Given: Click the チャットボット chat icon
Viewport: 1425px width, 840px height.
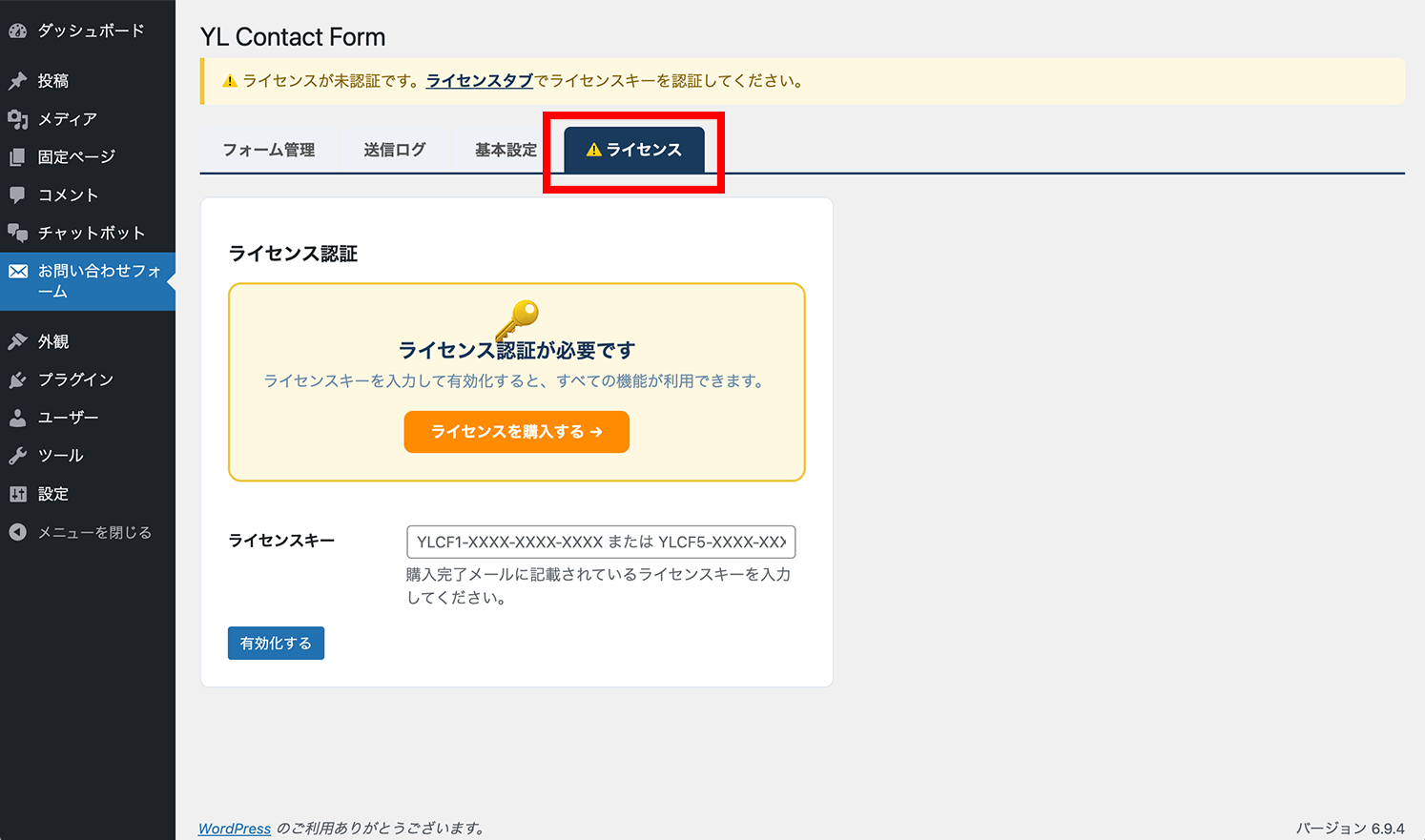Looking at the screenshot, I should pos(17,234).
